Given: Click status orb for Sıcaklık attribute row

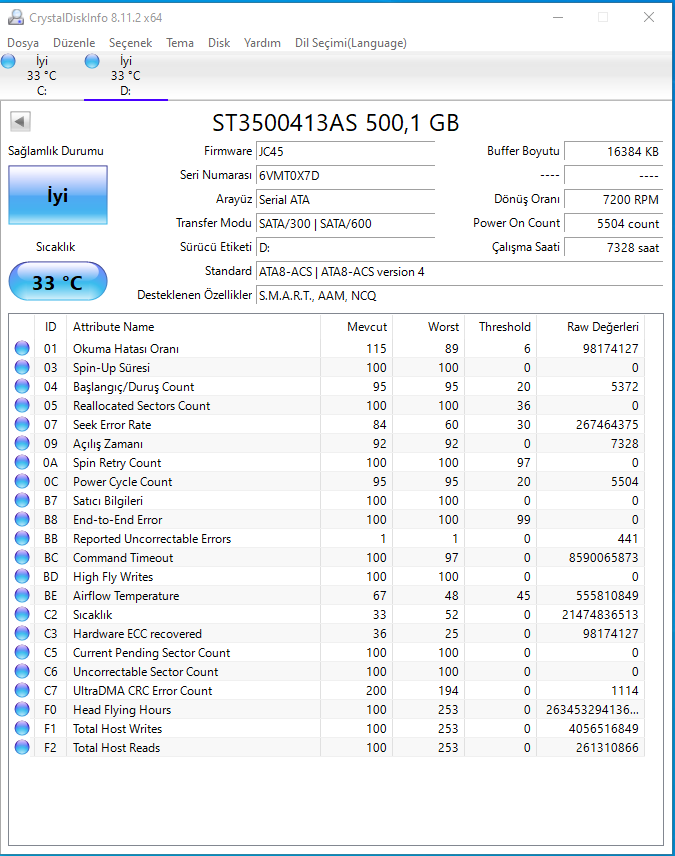Looking at the screenshot, I should click(22, 615).
